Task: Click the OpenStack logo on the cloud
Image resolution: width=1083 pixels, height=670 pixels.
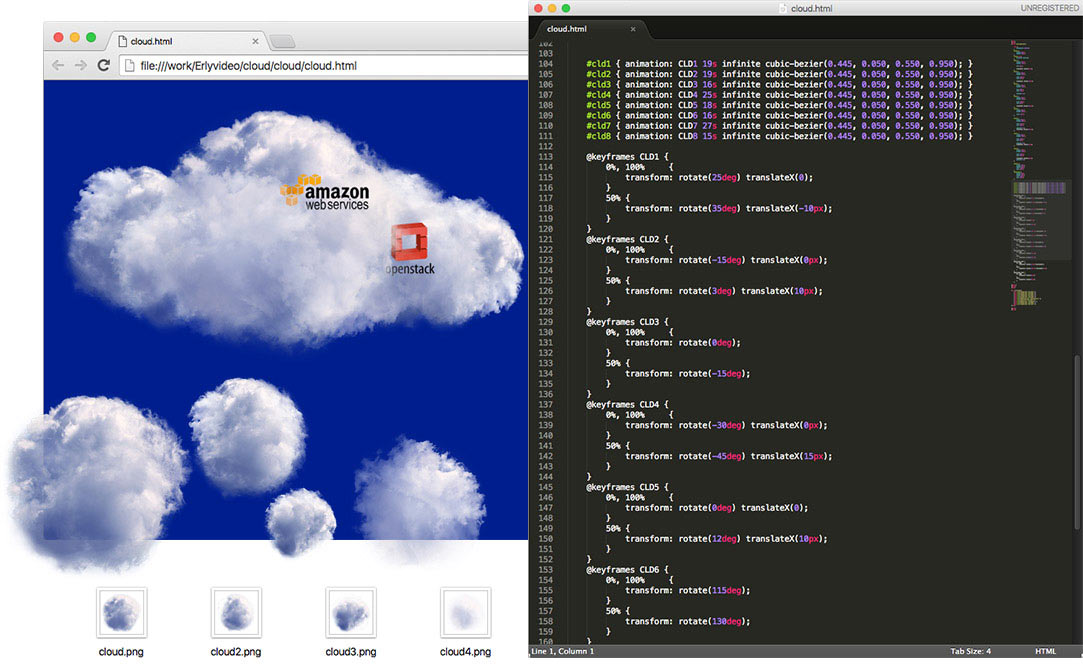Action: pyautogui.click(x=410, y=249)
